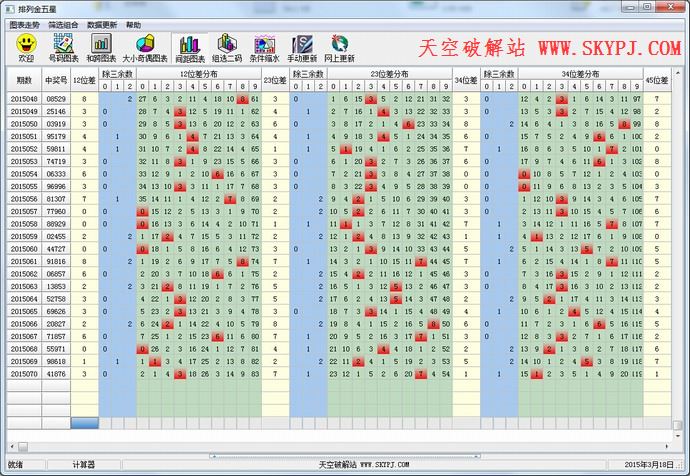The height and width of the screenshot is (476, 690).
Task: Click the vertical scrollbar up arrow
Action: [680, 73]
